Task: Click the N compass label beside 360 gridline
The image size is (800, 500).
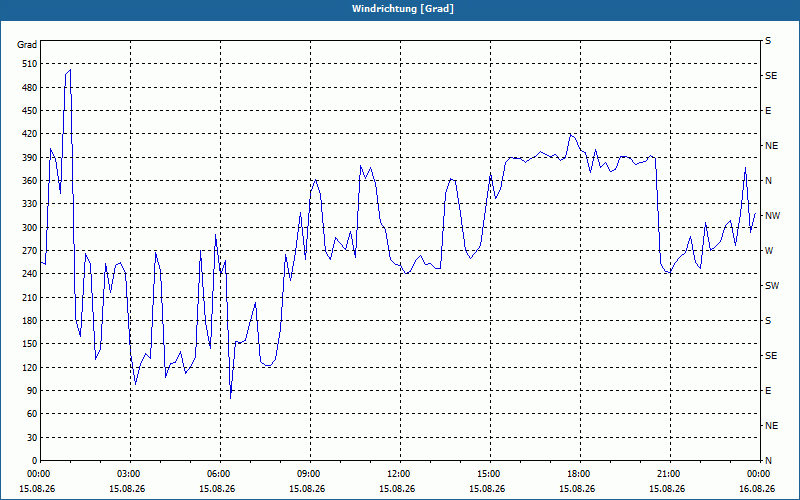Action: pyautogui.click(x=768, y=181)
